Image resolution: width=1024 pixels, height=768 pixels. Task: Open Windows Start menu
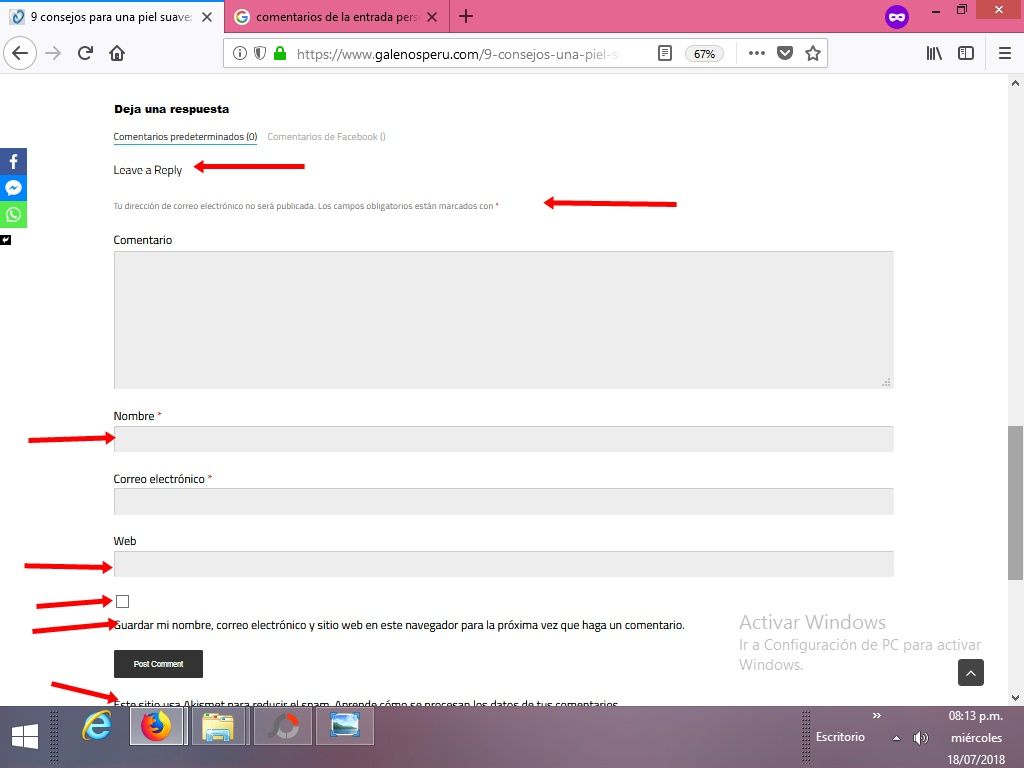coord(25,737)
